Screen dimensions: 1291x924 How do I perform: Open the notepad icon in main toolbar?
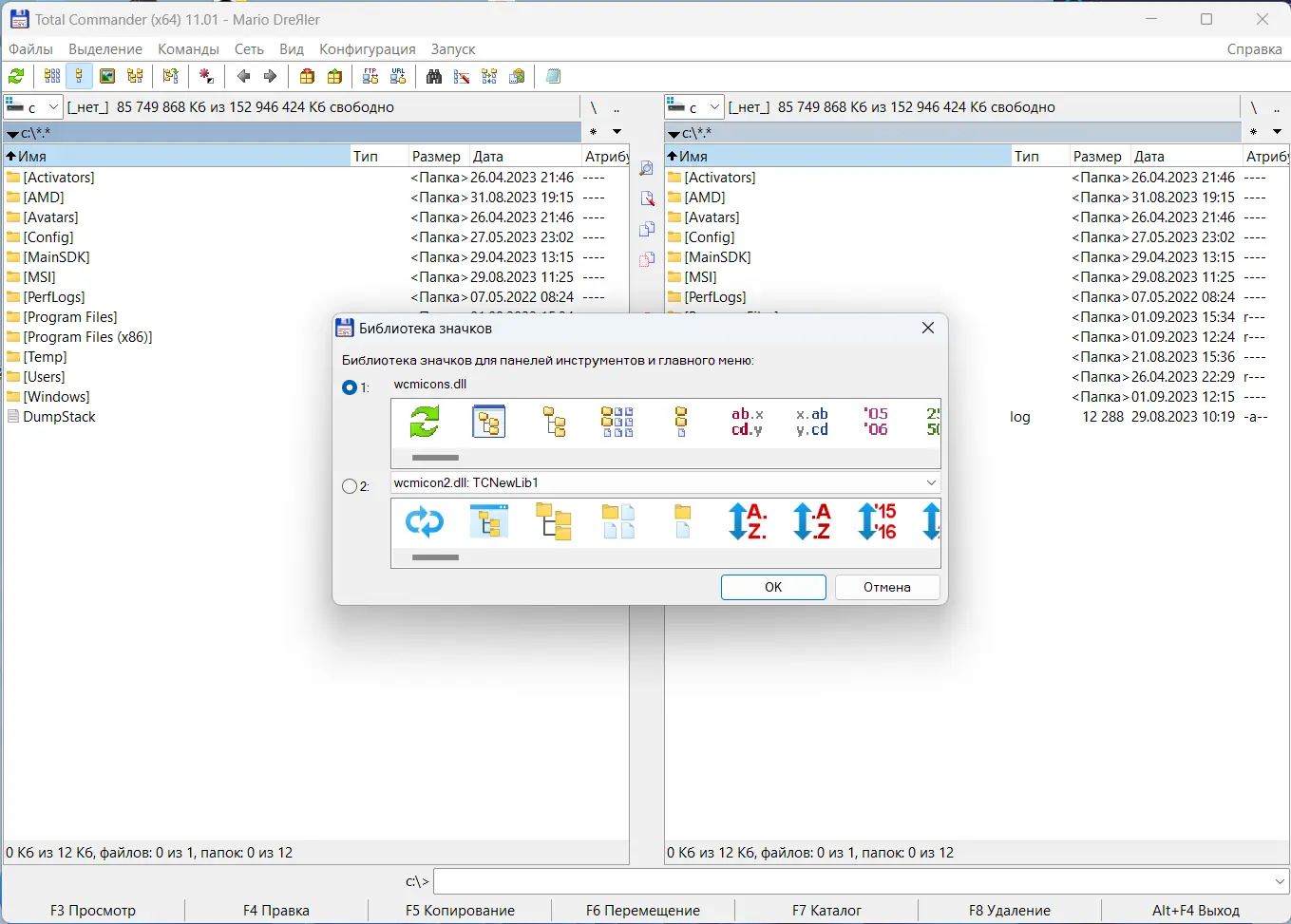pyautogui.click(x=554, y=77)
